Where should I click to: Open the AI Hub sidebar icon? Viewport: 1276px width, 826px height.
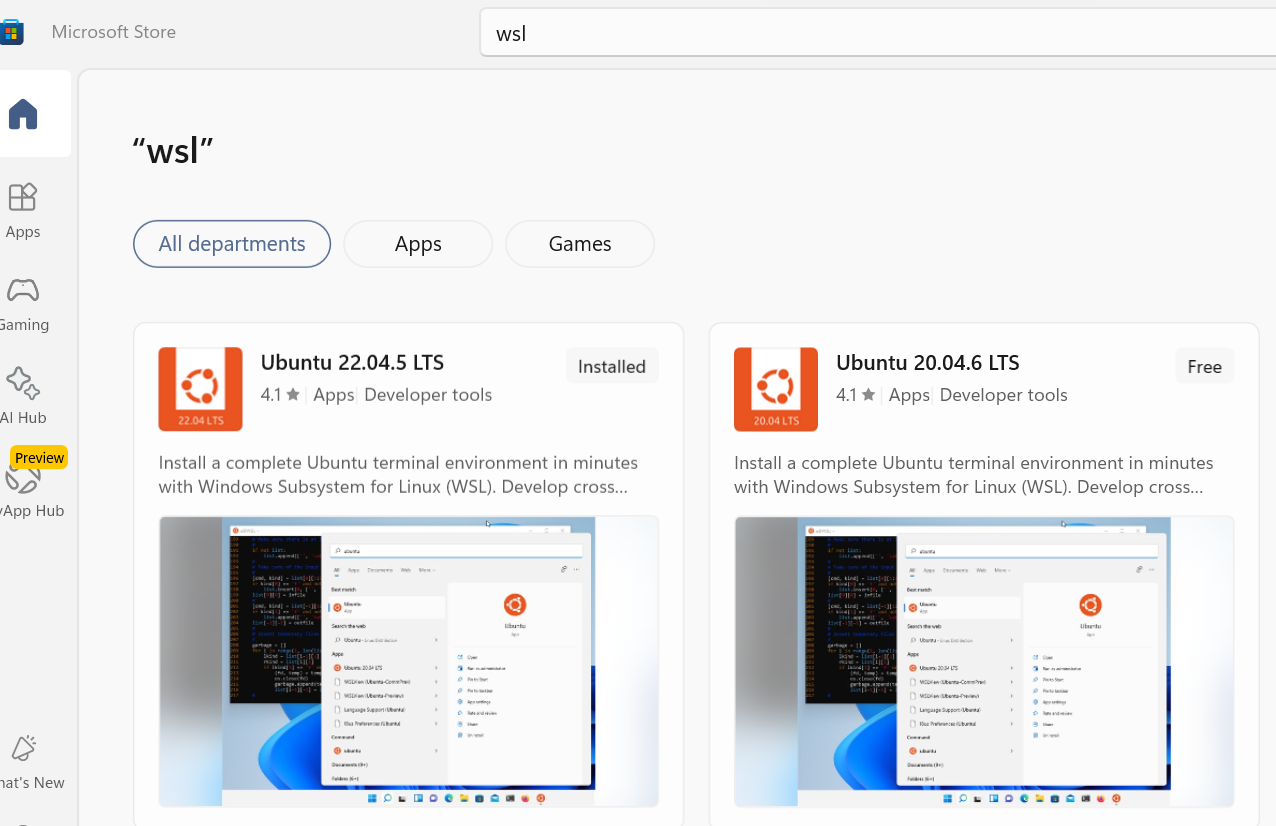(23, 396)
